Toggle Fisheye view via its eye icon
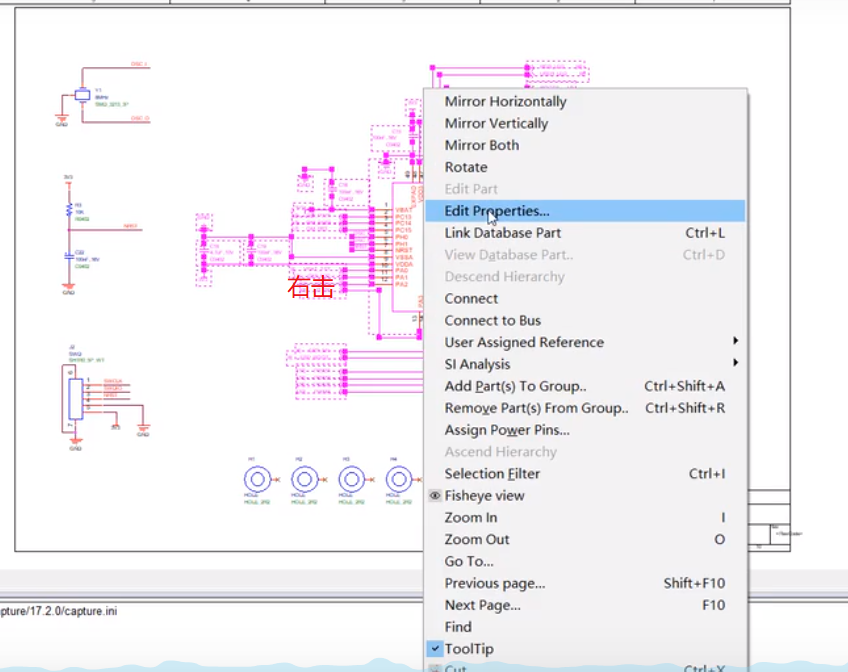The image size is (848, 672). (435, 495)
